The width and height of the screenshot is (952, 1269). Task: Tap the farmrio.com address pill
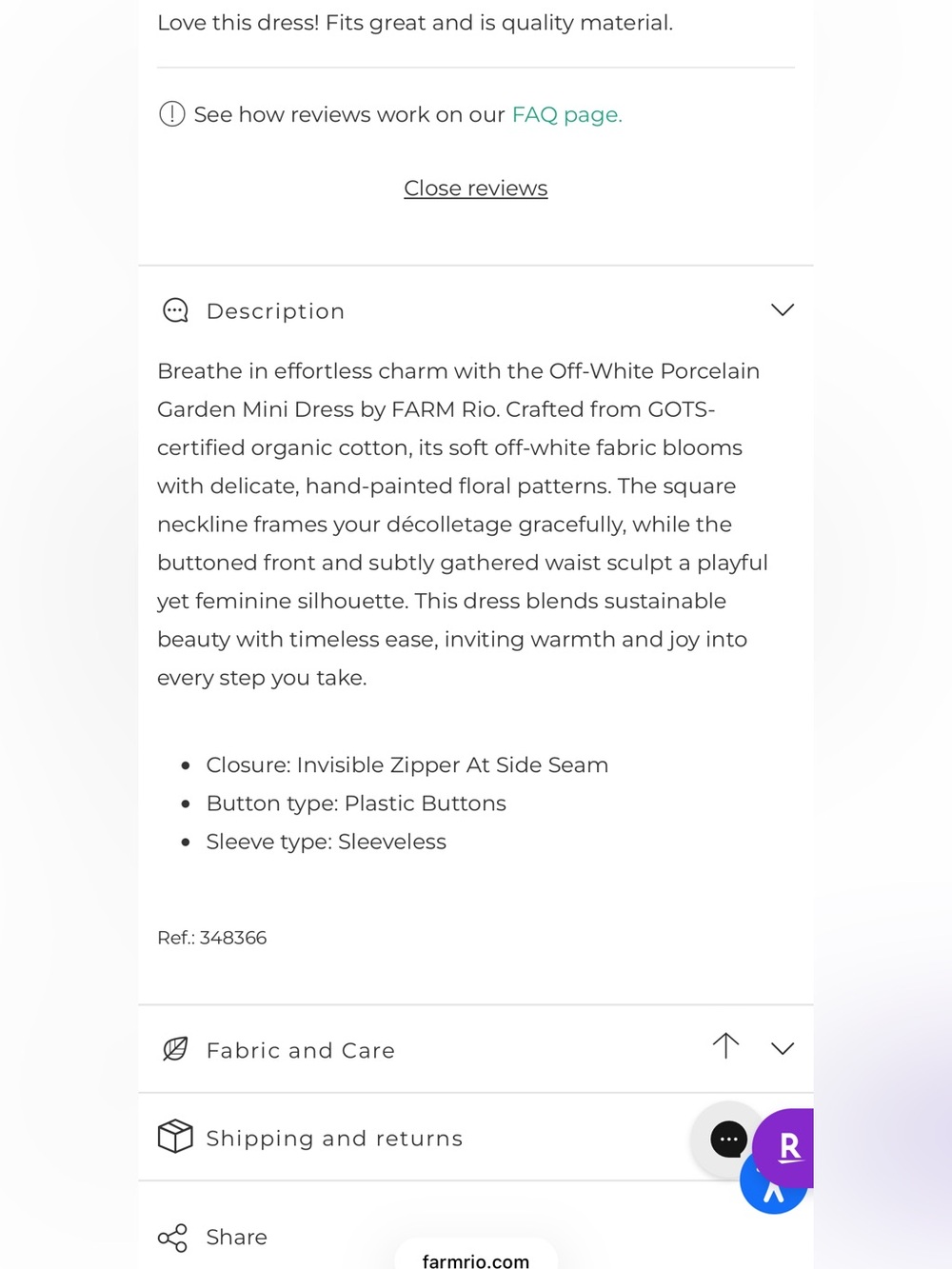pos(476,1255)
